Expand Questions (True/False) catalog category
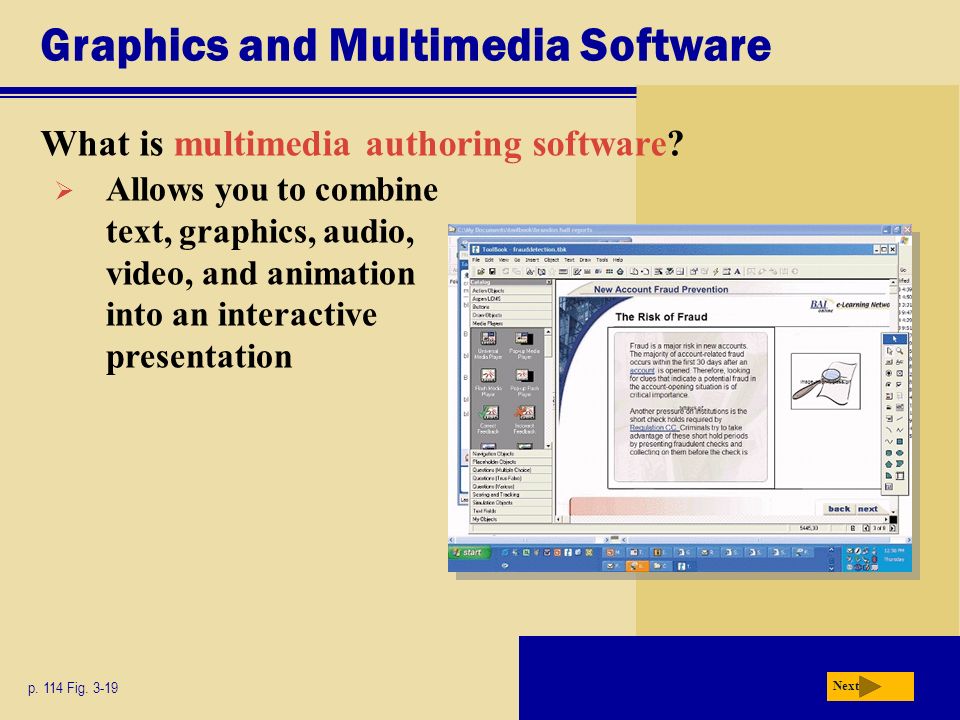960x720 pixels. pyautogui.click(x=511, y=478)
